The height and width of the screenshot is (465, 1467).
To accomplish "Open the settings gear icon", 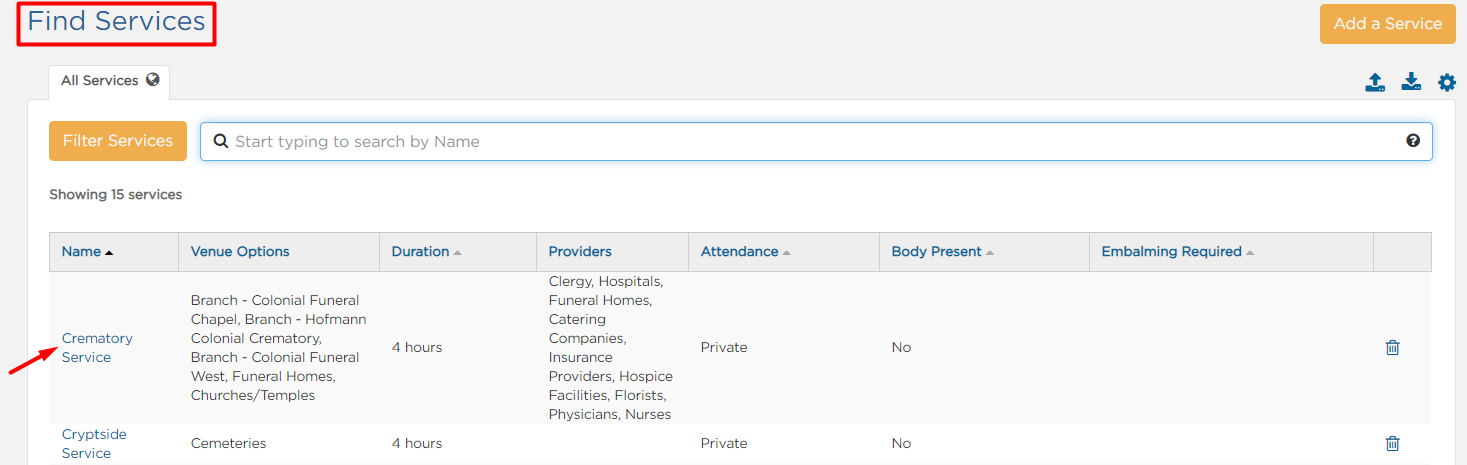I will 1447,82.
